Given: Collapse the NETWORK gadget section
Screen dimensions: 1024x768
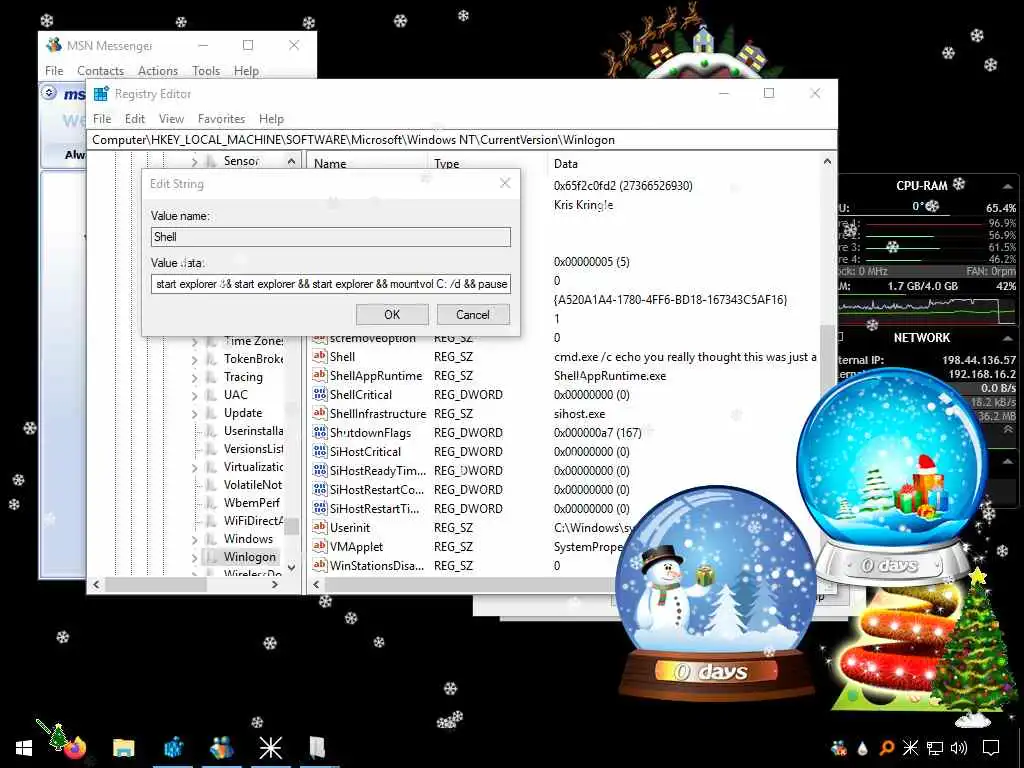Looking at the screenshot, I should click(x=1008, y=338).
